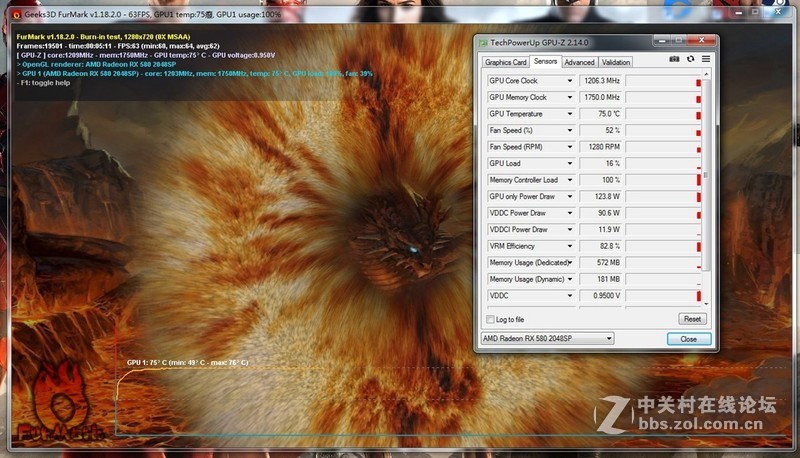Click the Reset button in GPU-Z

[692, 319]
